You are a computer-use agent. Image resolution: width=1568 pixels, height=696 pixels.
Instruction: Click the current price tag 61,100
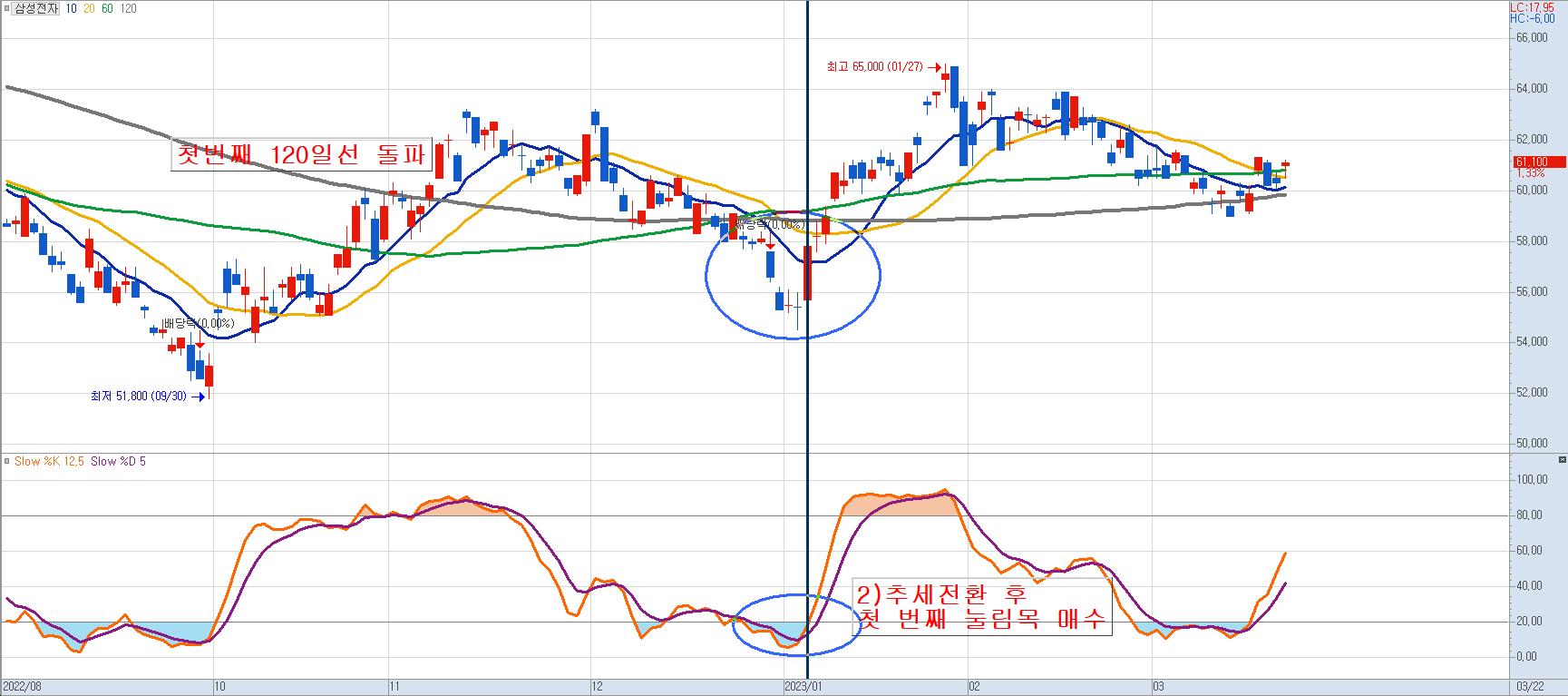[x=1539, y=162]
